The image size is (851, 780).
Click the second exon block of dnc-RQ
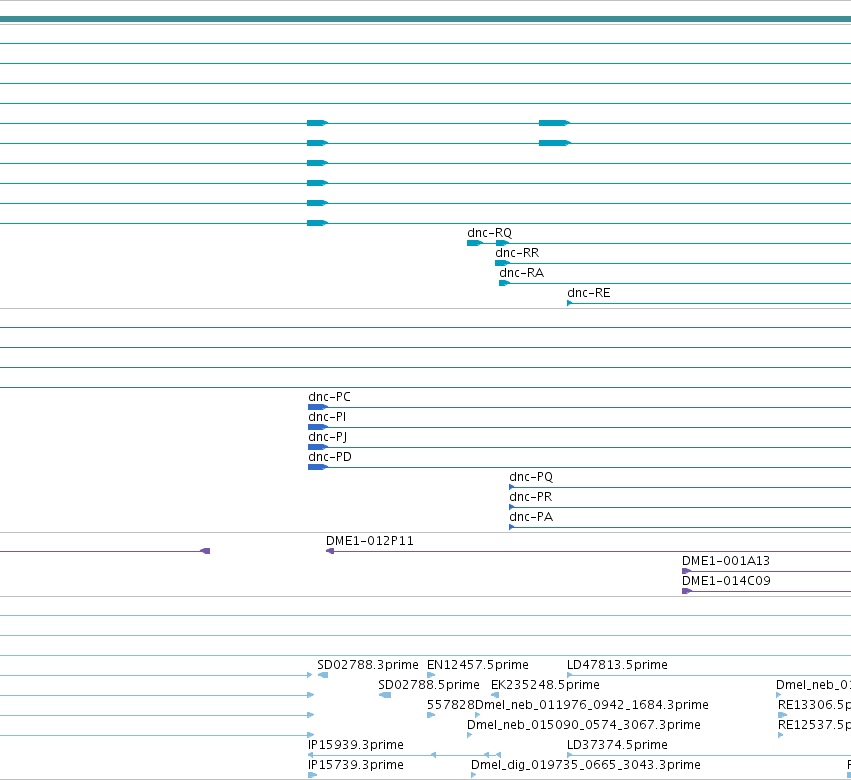tap(502, 243)
